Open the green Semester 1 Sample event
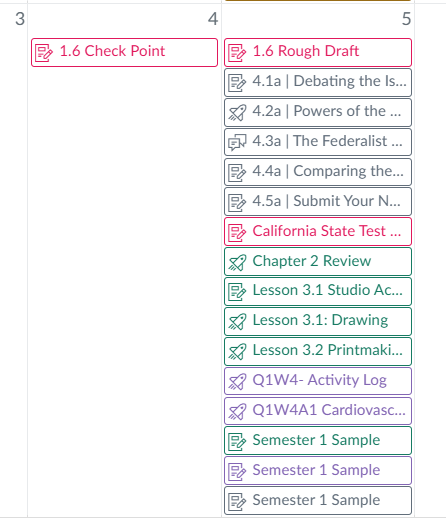Viewport: 446px width, 525px height. point(318,441)
